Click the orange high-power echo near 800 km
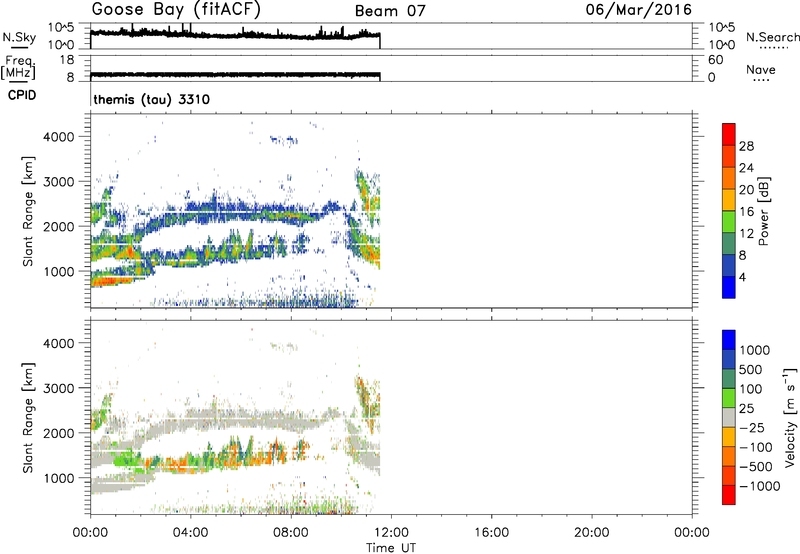Viewport: 800px width, 554px height. pos(110,280)
